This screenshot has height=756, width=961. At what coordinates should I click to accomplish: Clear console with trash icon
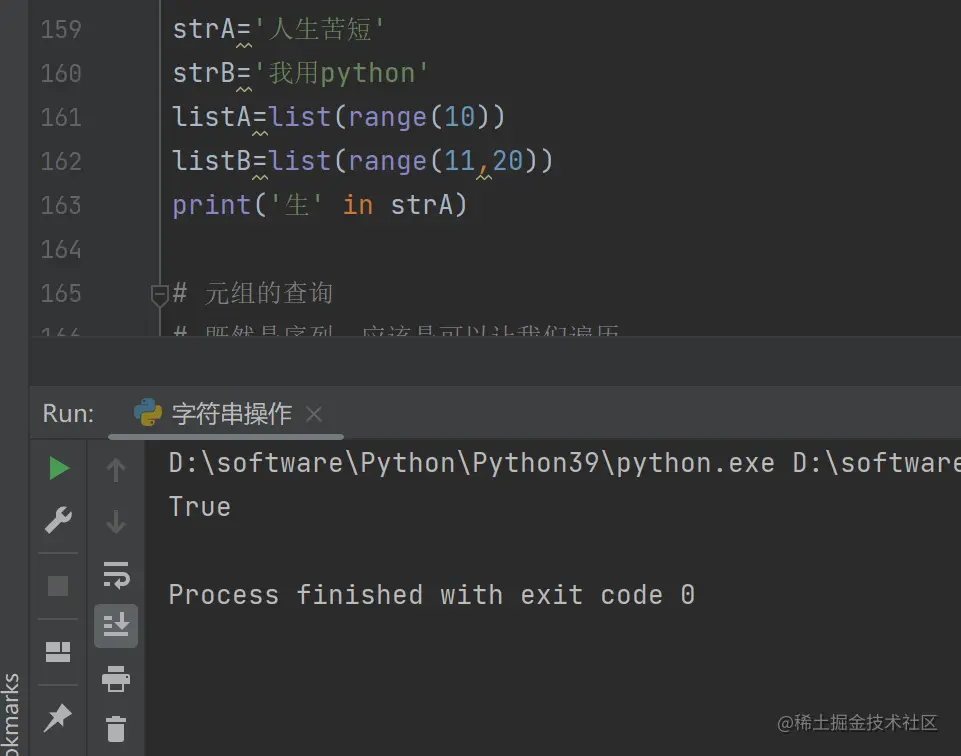click(x=116, y=728)
